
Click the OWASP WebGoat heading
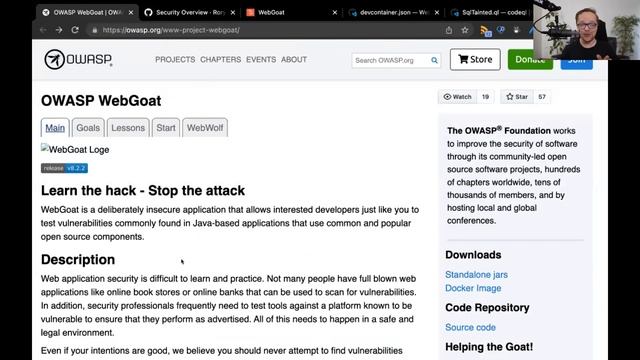click(x=101, y=101)
